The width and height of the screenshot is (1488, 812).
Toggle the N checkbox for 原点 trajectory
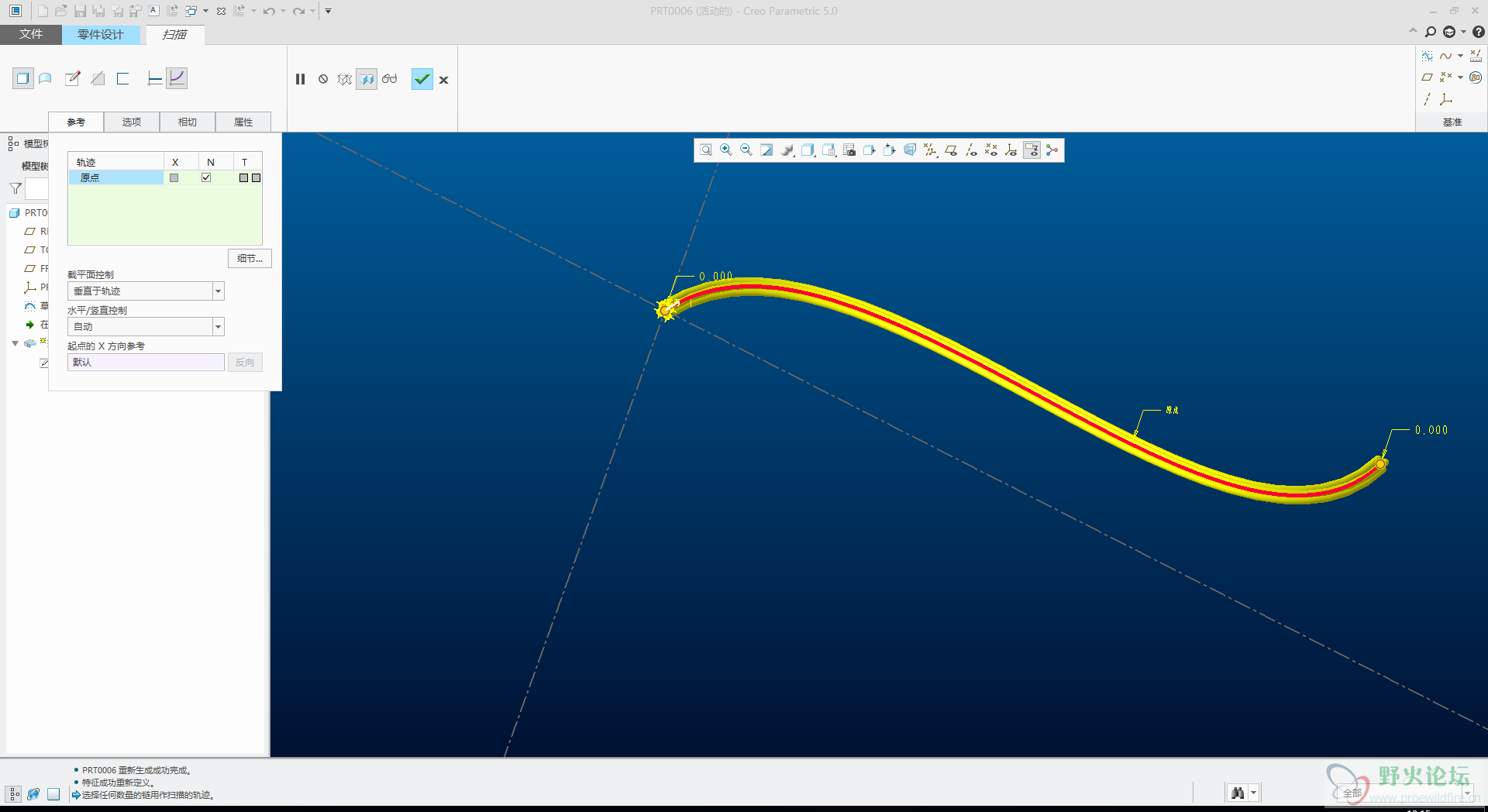(x=206, y=177)
